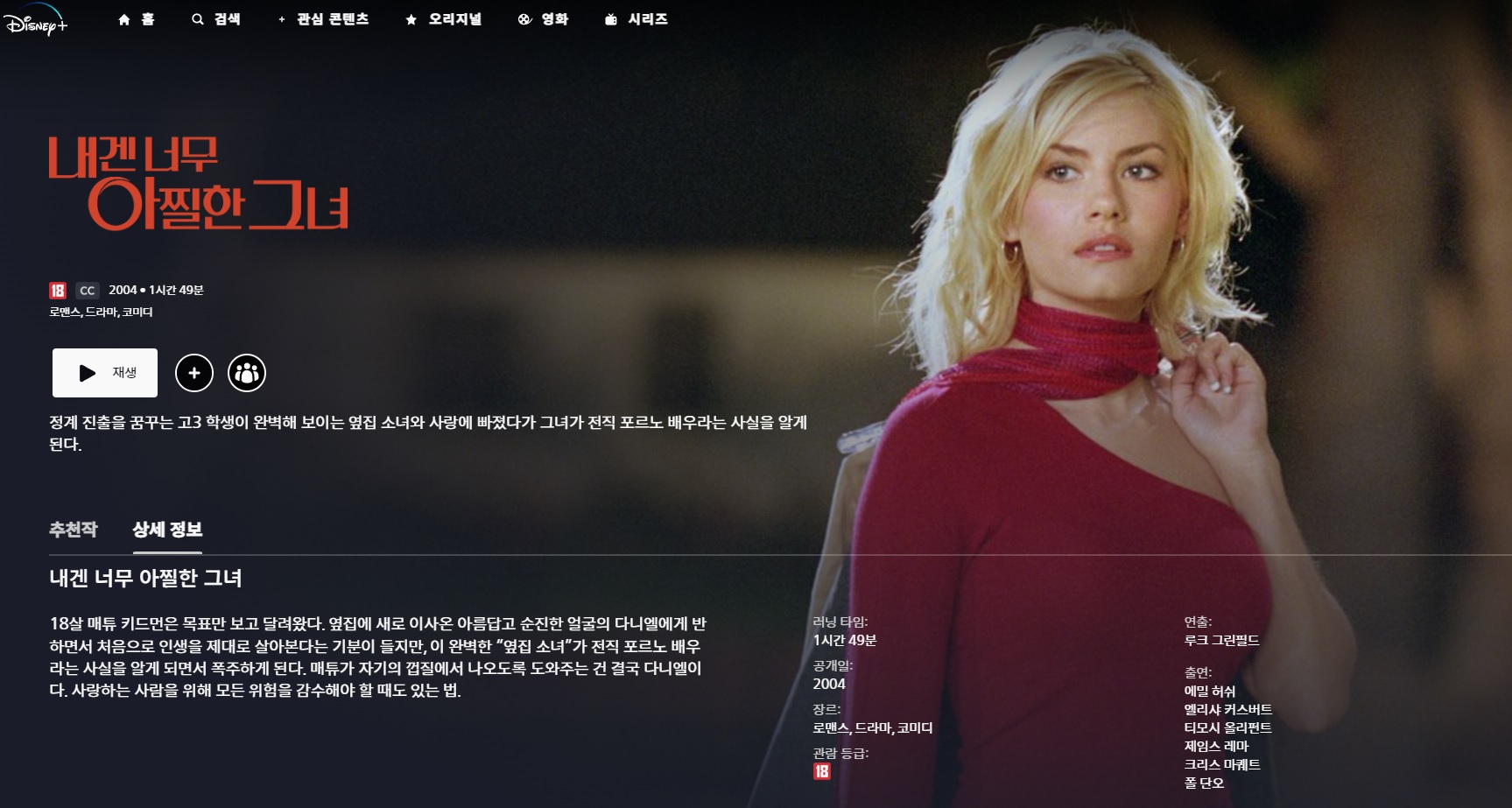Image resolution: width=1512 pixels, height=808 pixels.
Task: Click the short synopsis starting 정계 진출을
Action: (428, 433)
